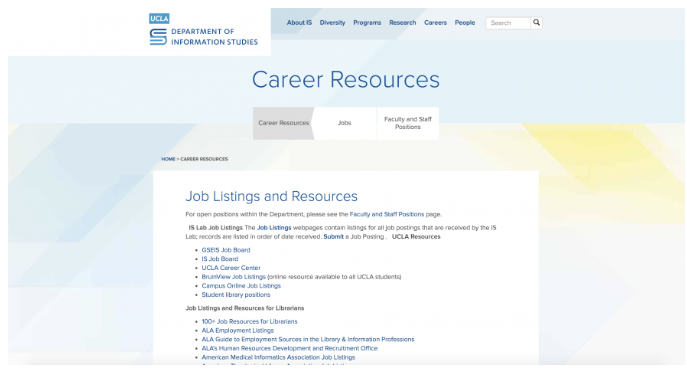
Task: Open the Programs menu item
Action: click(x=367, y=22)
